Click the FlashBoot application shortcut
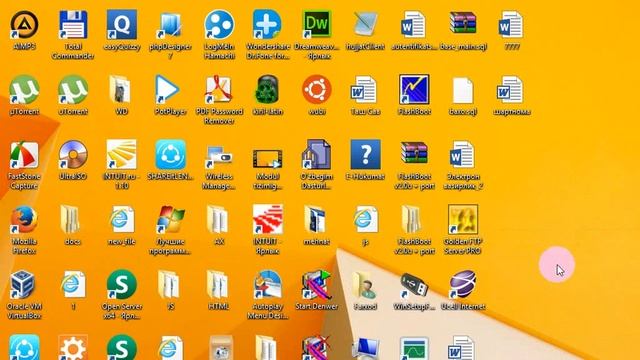The width and height of the screenshot is (640, 360). click(414, 90)
